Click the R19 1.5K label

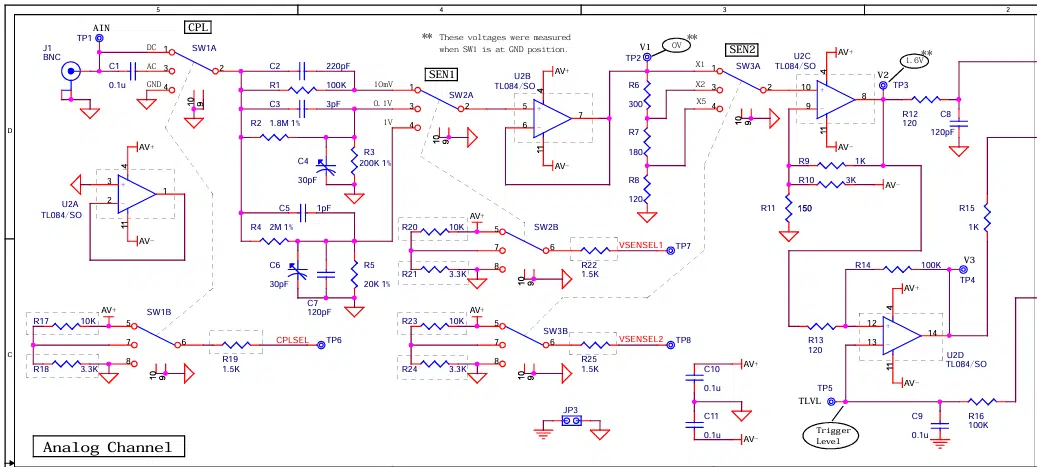point(231,363)
